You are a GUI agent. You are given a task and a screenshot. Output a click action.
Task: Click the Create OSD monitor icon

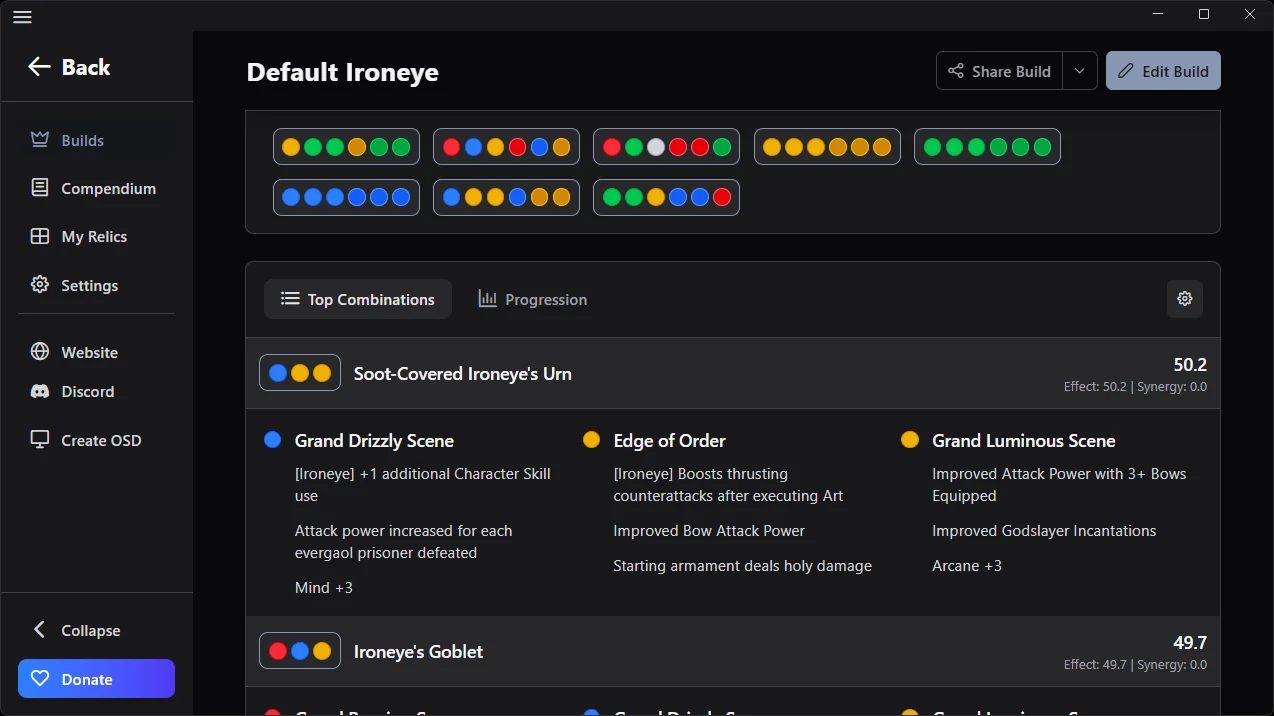[40, 440]
